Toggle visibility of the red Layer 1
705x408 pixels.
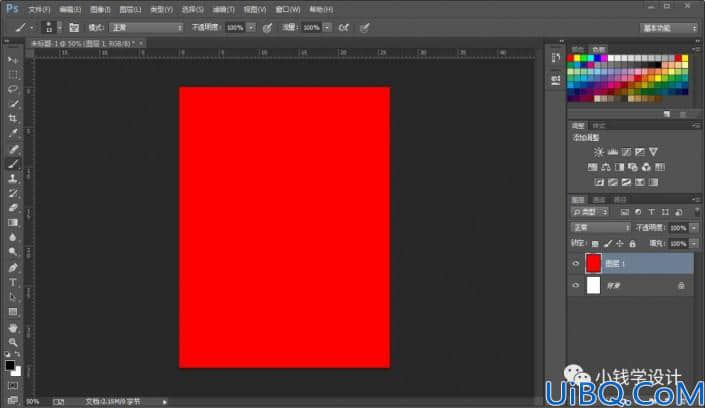576,264
